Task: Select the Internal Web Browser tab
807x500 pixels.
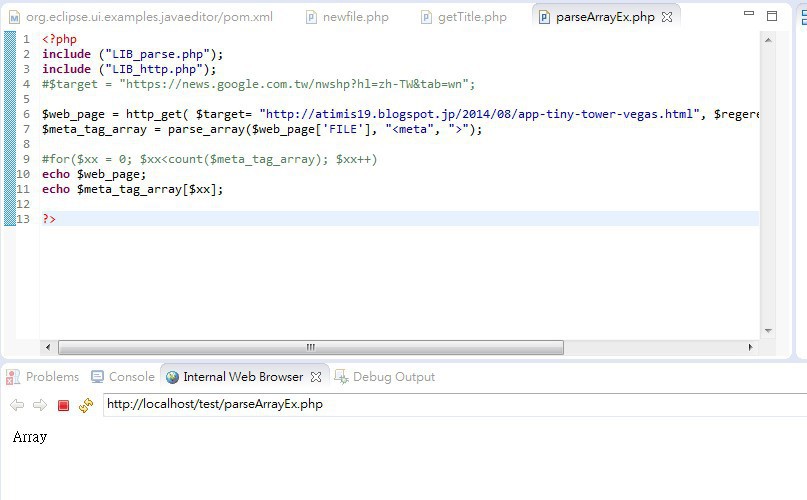Action: click(243, 377)
